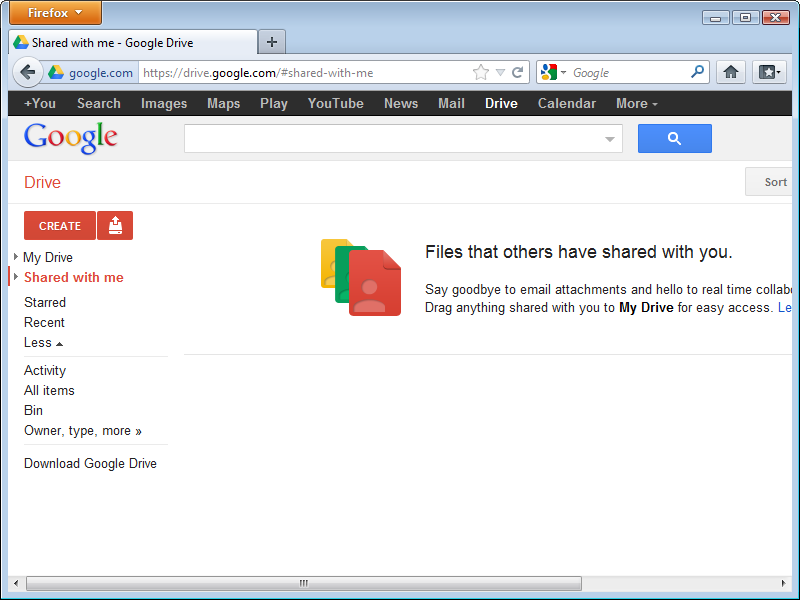The width and height of the screenshot is (800, 600).
Task: Click the Drive favicon on the tab
Action: coord(21,42)
